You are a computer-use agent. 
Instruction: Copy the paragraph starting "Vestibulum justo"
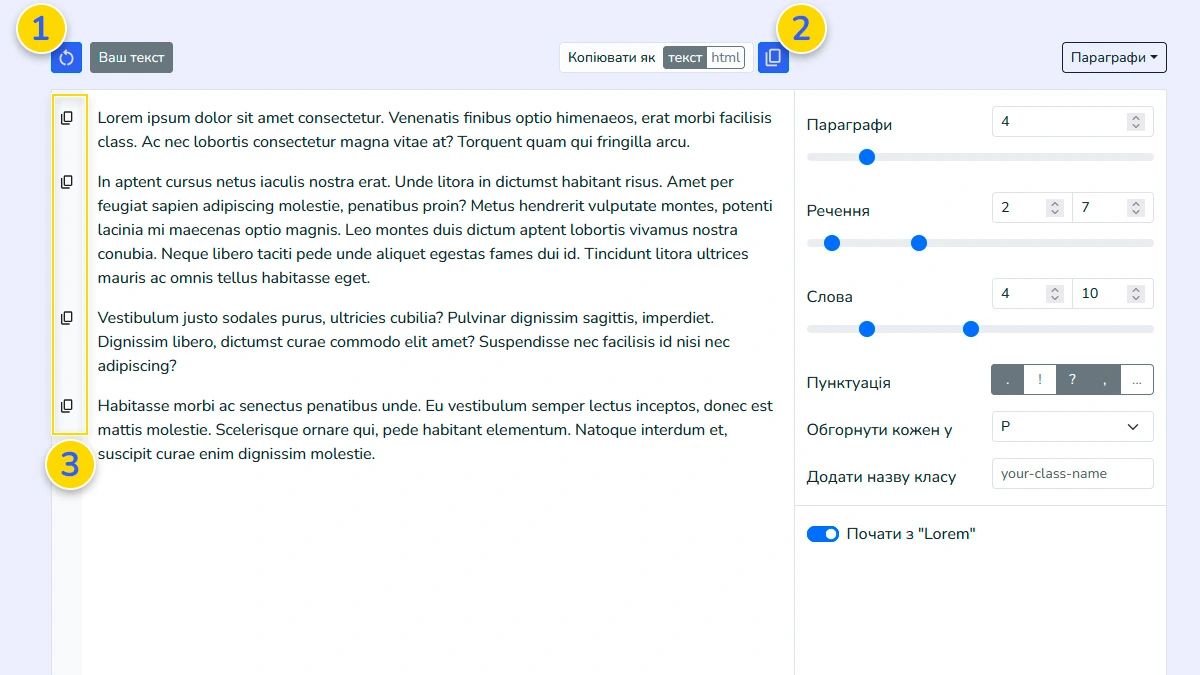67,318
